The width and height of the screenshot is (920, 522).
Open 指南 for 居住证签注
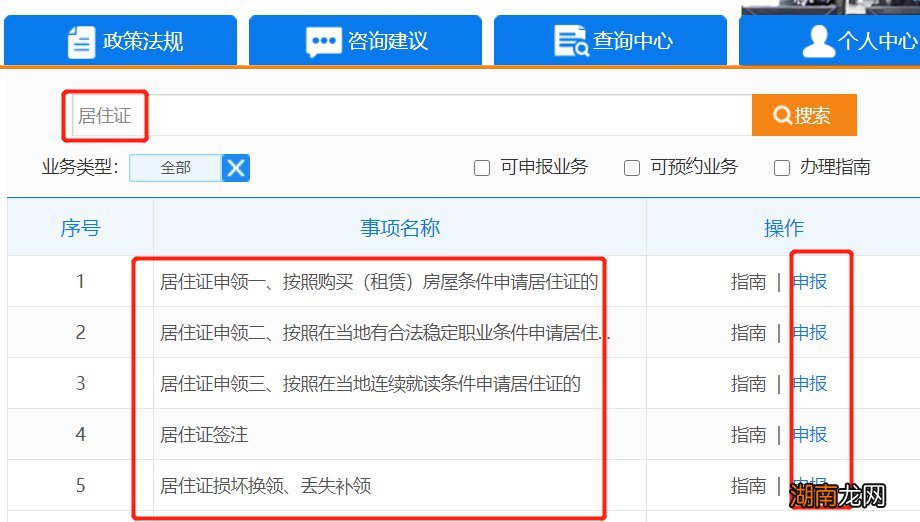[x=749, y=435]
